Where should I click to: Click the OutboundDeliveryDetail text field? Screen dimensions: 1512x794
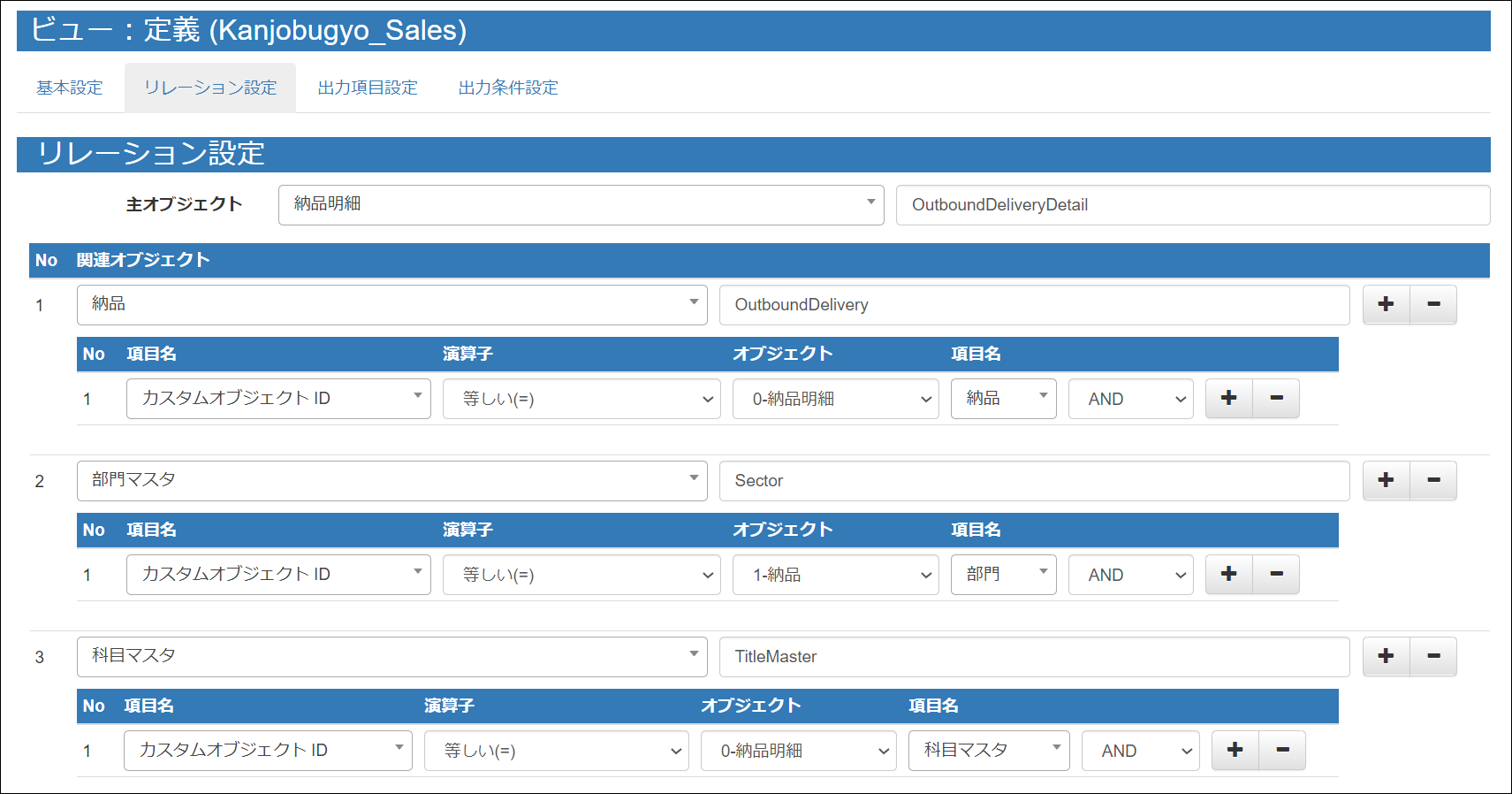1192,205
